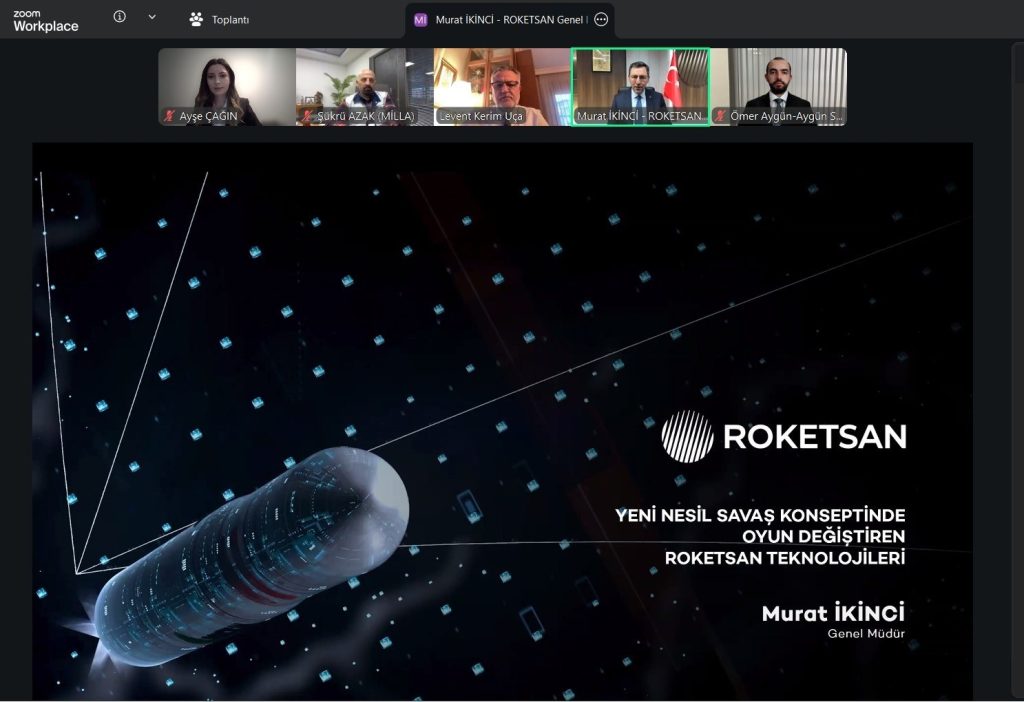Select the Murat İKİNCİ - ROKETSAN tab

pyautogui.click(x=510, y=19)
